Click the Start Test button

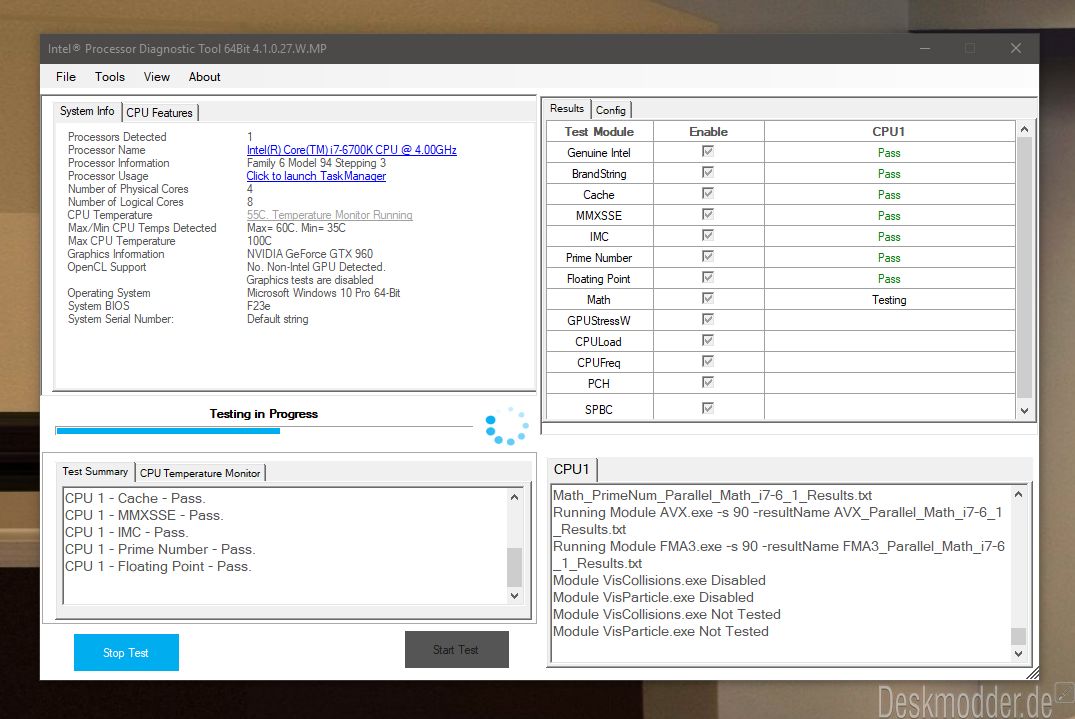tap(457, 650)
